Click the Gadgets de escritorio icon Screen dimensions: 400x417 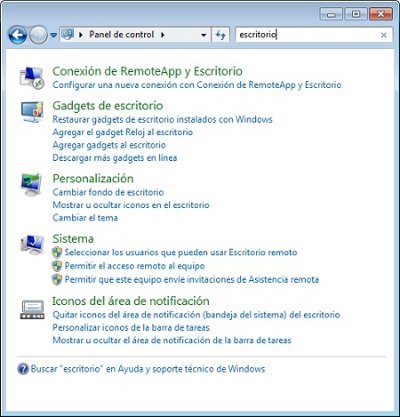[x=32, y=112]
